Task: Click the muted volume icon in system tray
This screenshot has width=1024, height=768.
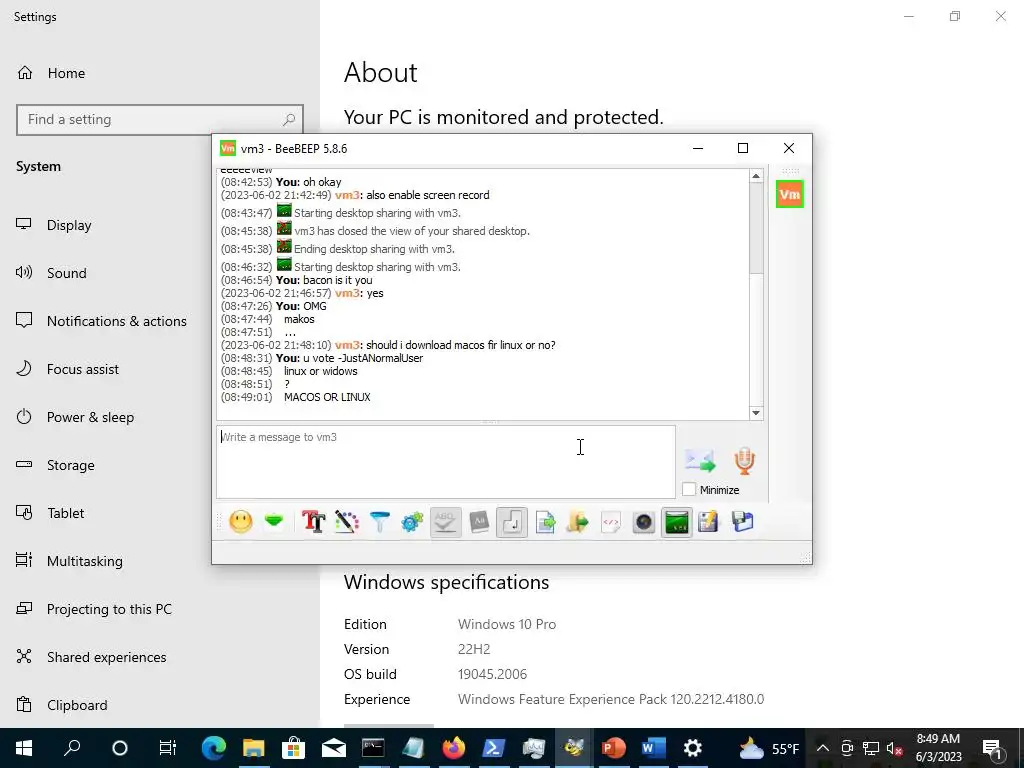Action: 895,748
